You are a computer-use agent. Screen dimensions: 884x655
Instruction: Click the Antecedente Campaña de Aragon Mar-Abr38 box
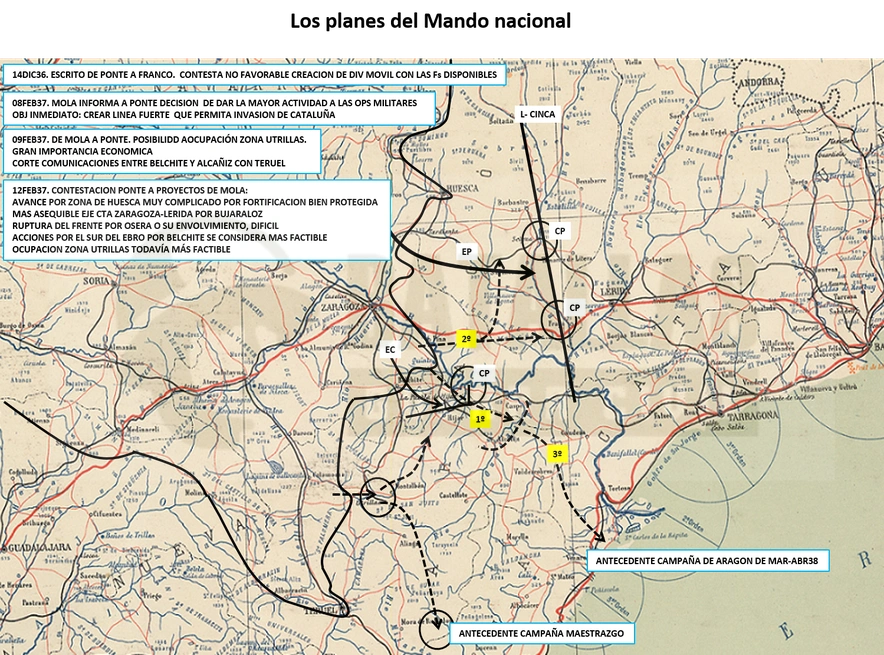pyautogui.click(x=708, y=561)
